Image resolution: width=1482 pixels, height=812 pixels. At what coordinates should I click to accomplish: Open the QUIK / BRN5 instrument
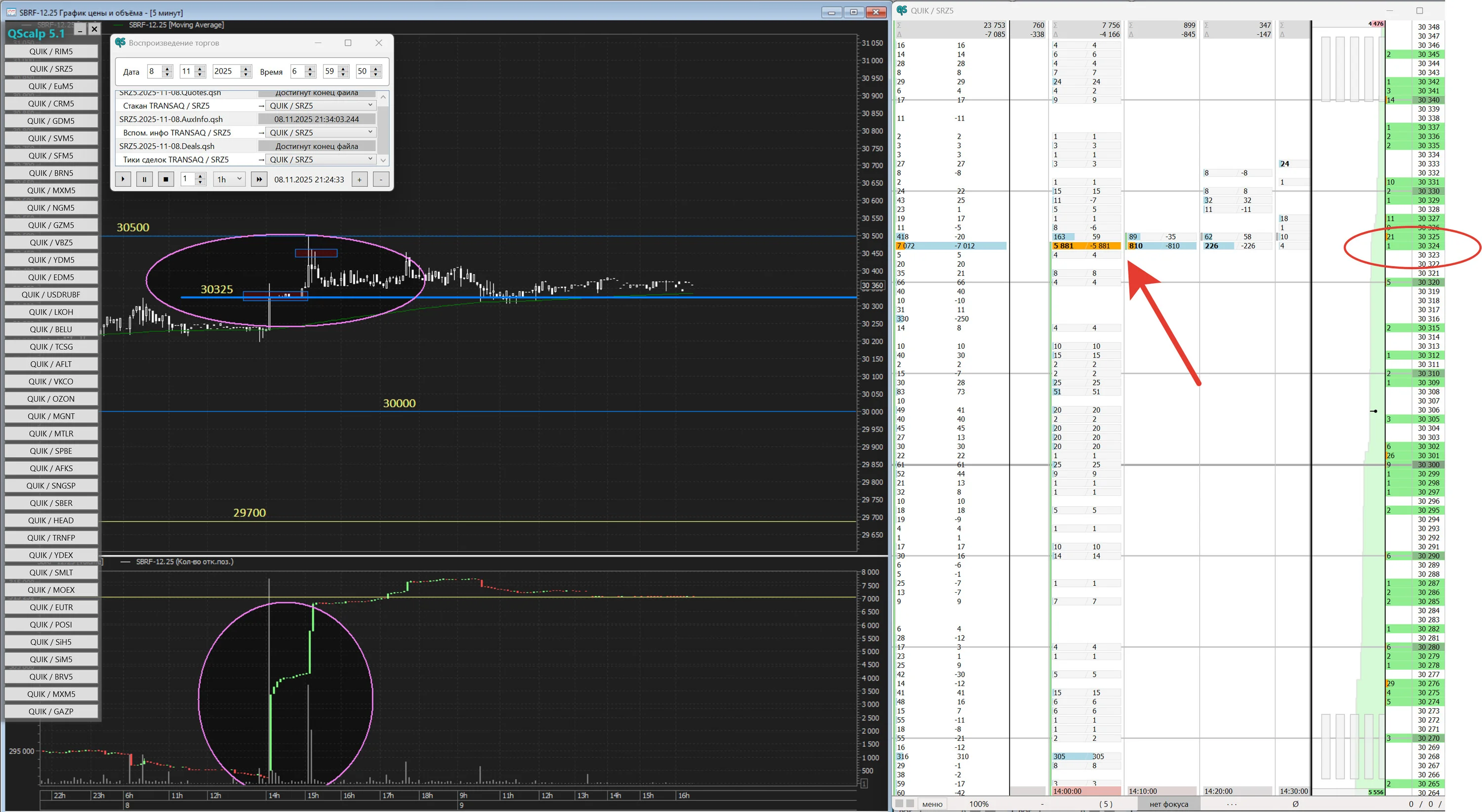coord(51,173)
